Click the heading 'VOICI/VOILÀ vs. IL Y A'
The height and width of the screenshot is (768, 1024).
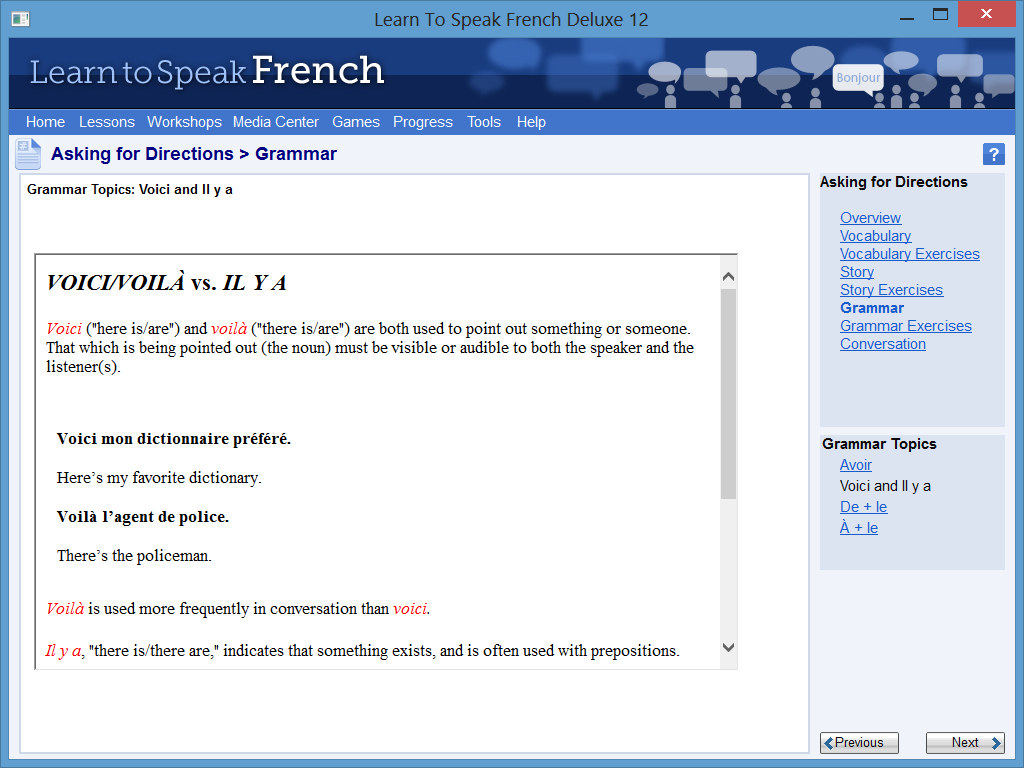point(167,283)
